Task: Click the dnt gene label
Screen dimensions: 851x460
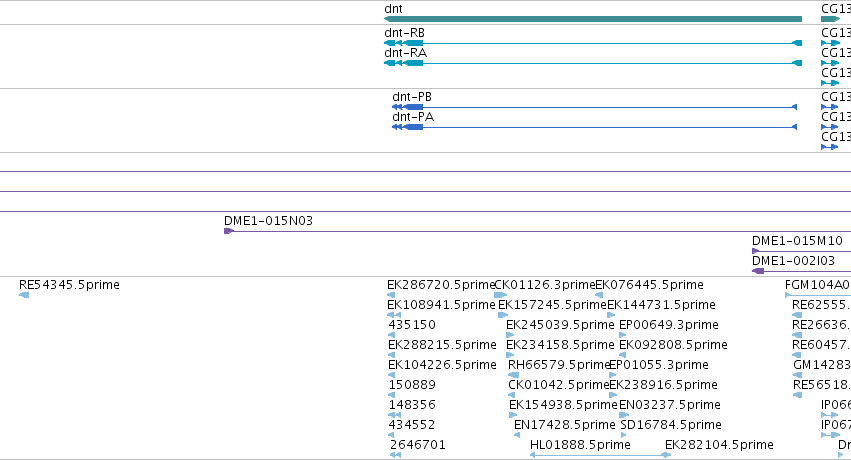Action: click(393, 9)
